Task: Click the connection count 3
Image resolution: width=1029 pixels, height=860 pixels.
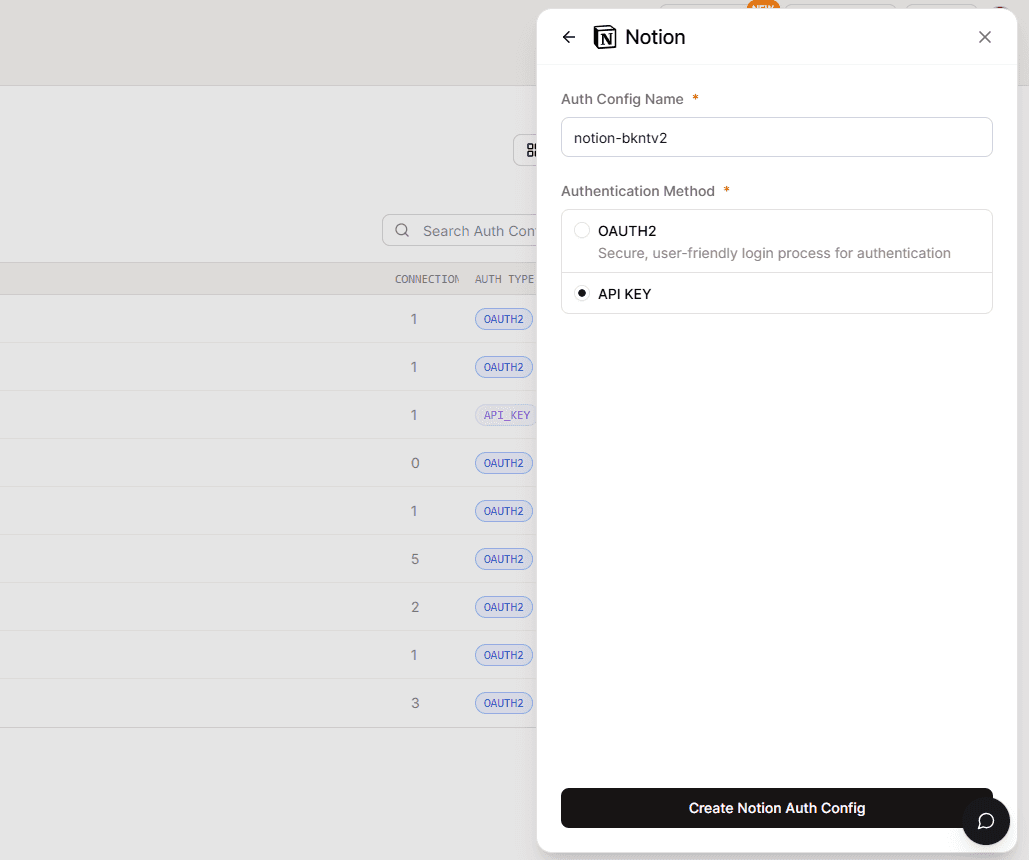Action: click(x=415, y=703)
